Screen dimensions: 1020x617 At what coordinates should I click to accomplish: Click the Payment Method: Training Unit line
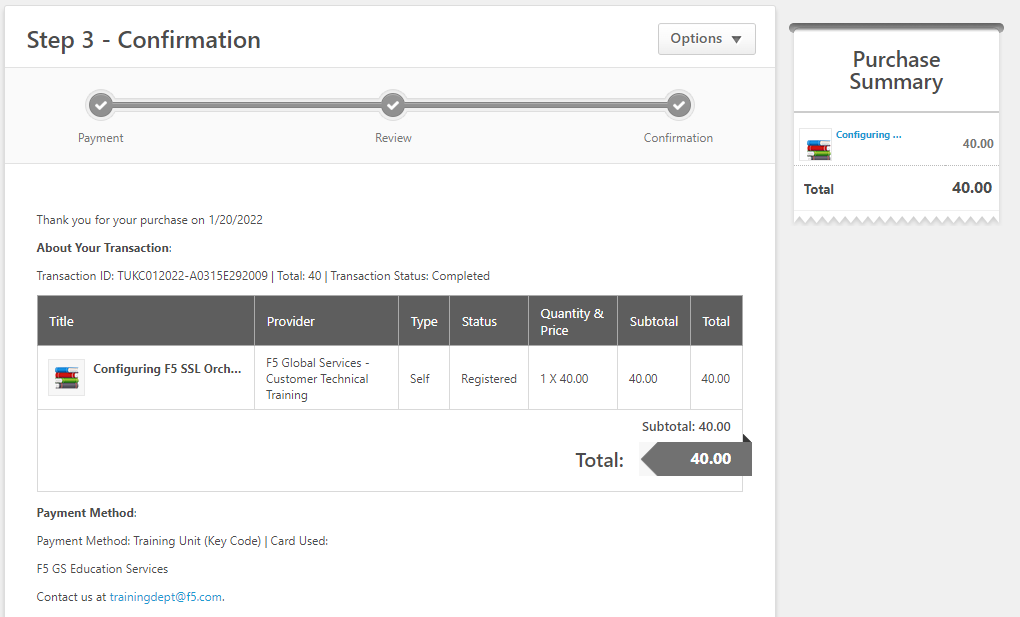(182, 541)
